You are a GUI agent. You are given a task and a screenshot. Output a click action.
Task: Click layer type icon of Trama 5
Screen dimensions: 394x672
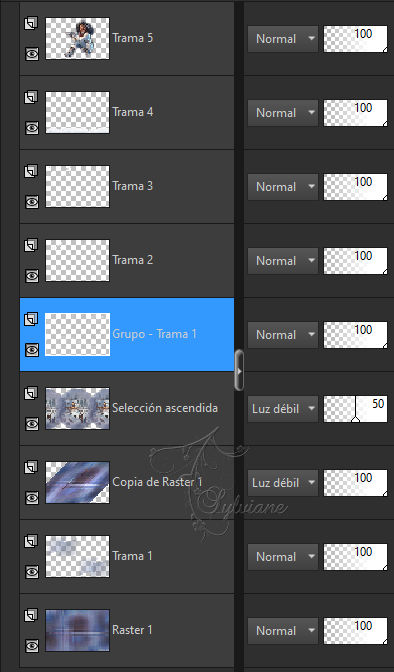coord(31,23)
